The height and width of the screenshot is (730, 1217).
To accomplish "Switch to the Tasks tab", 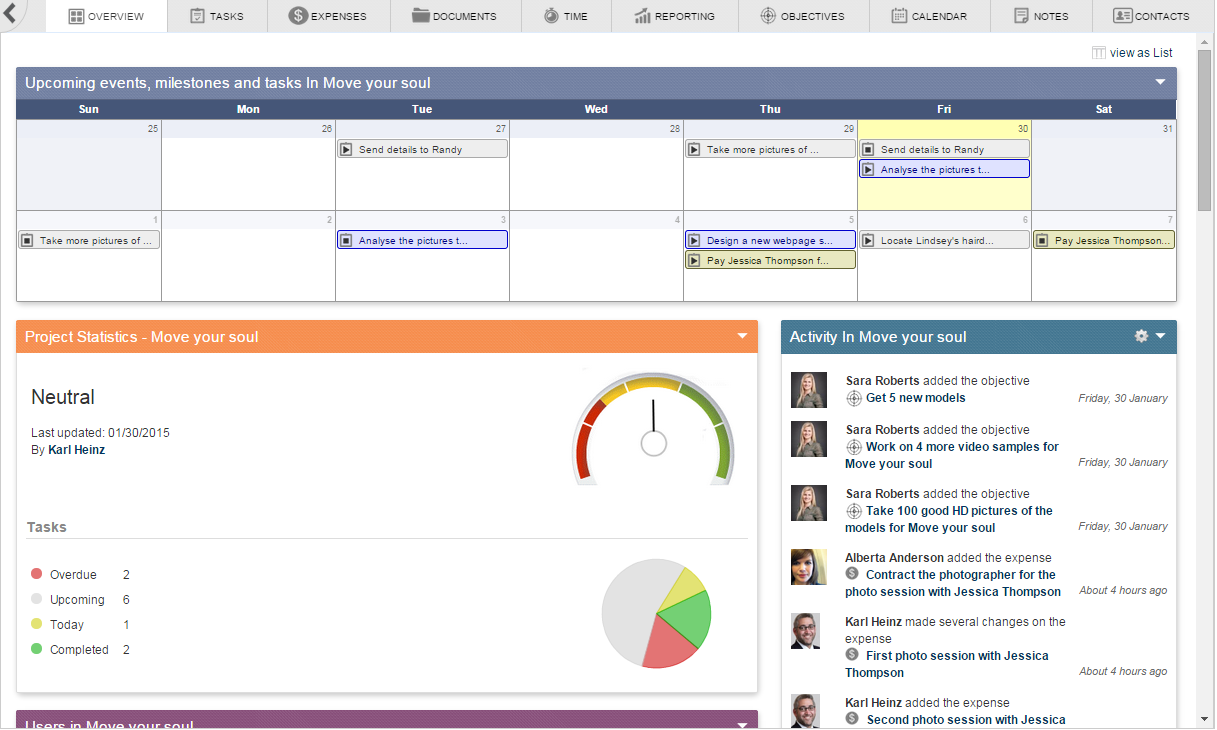I will coord(217,16).
